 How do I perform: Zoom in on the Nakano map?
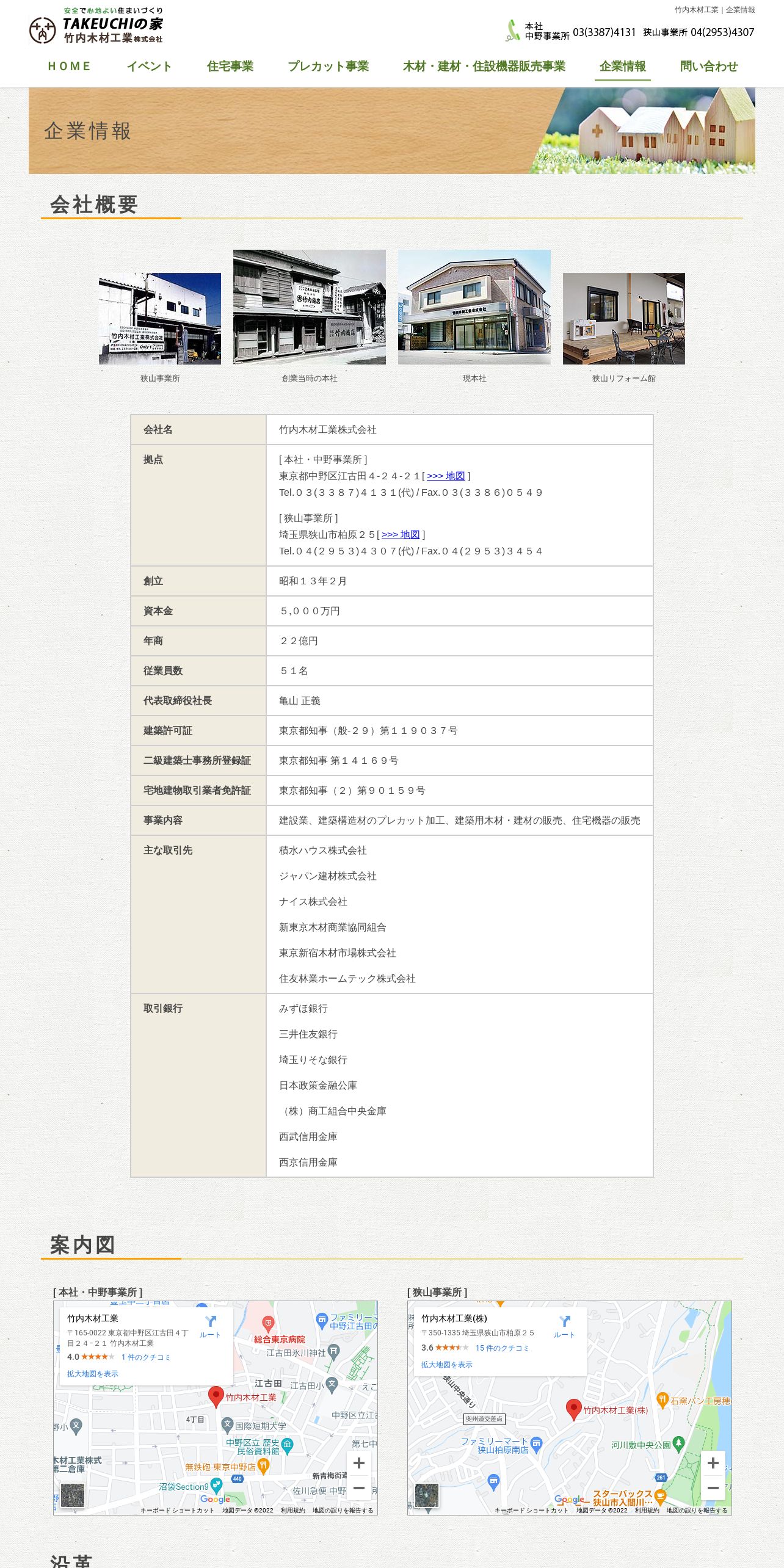(359, 1463)
